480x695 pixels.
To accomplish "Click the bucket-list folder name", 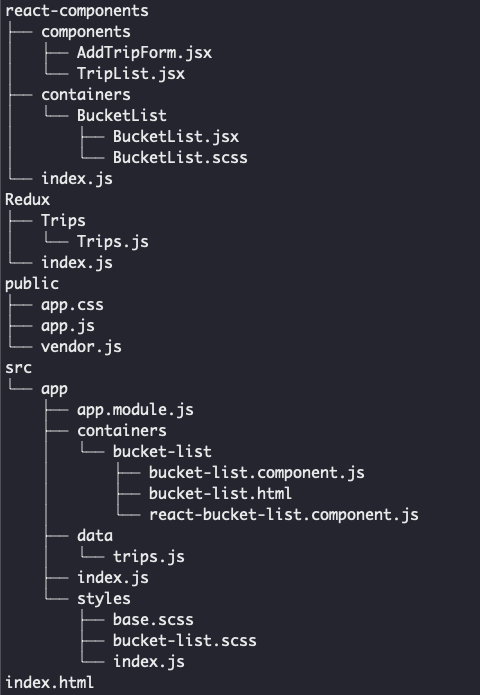I will point(162,452).
